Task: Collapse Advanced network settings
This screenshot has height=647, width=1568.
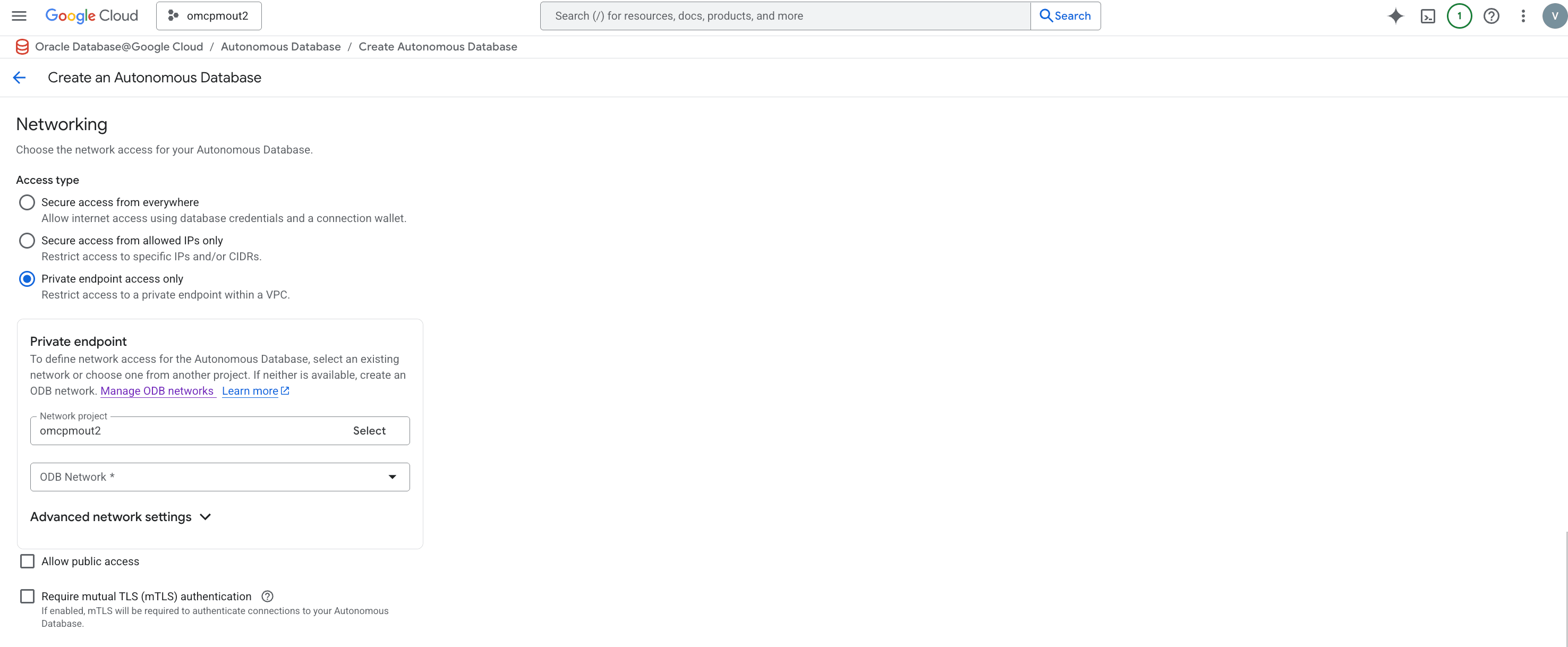Action: coord(121,517)
